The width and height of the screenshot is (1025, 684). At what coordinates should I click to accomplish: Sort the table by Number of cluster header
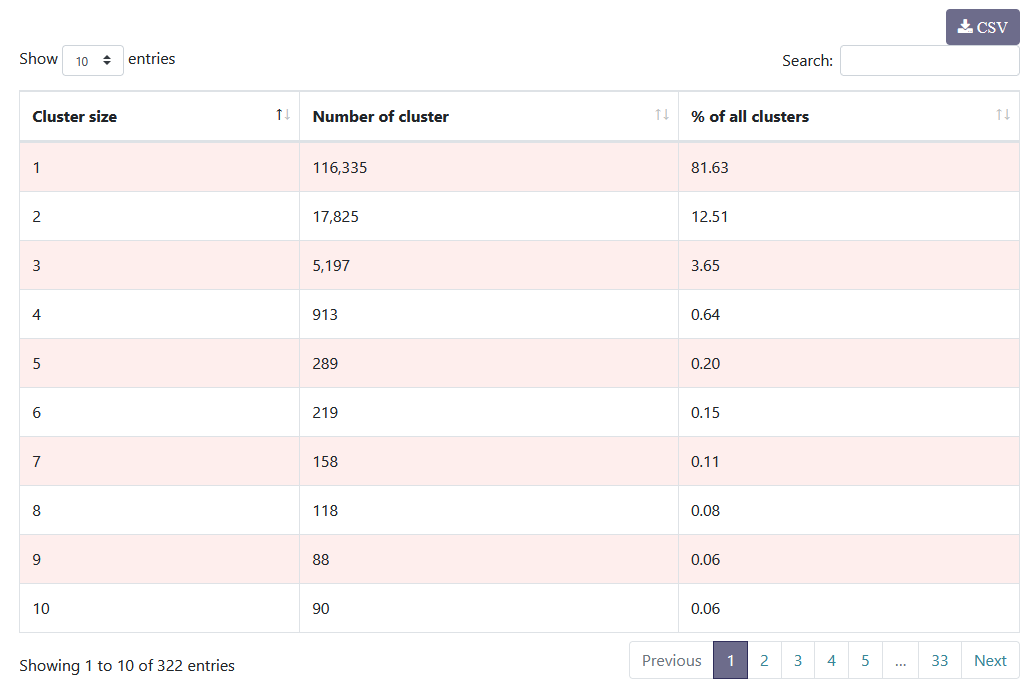point(380,116)
